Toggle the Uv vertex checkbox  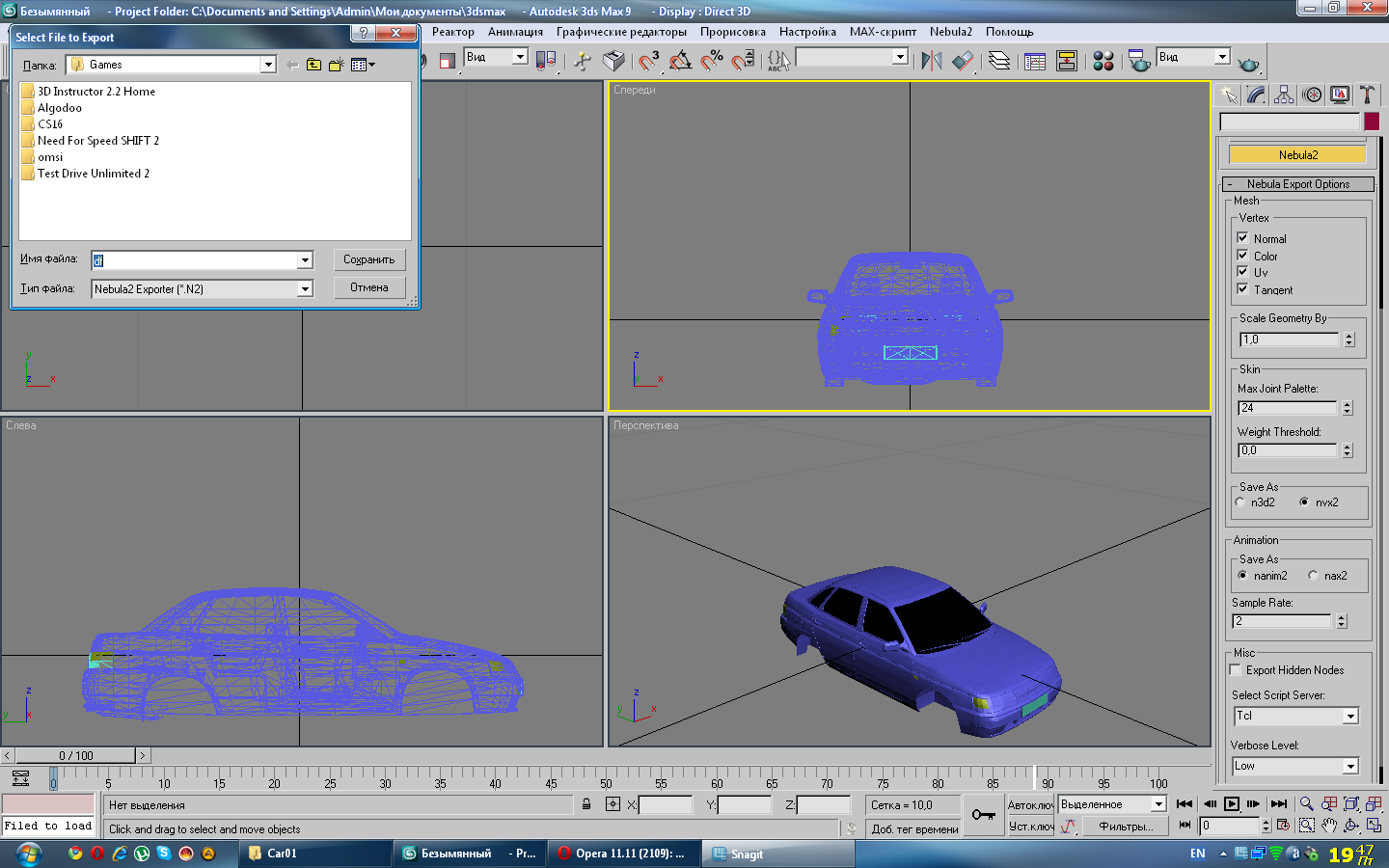pos(1242,271)
